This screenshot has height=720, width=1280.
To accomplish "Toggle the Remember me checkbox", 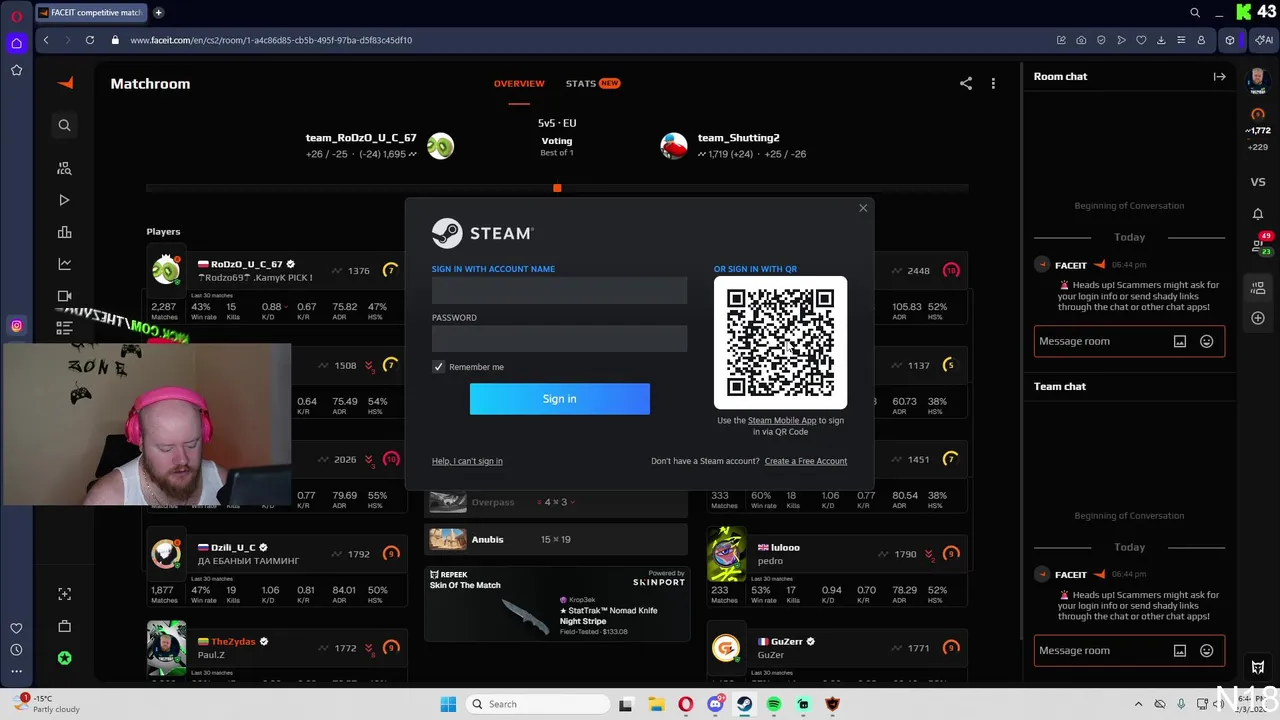I will click(438, 367).
